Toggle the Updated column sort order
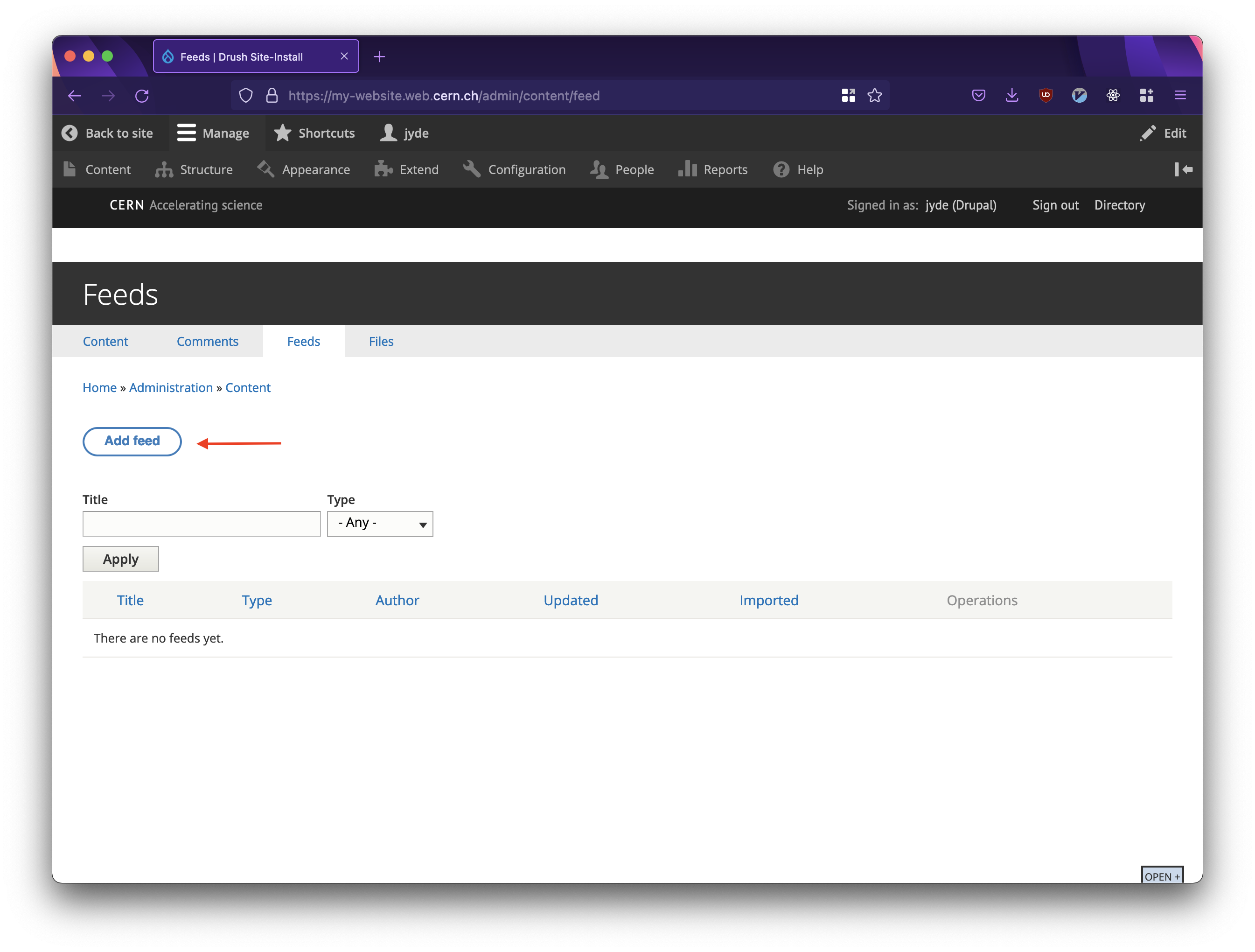Image resolution: width=1255 pixels, height=952 pixels. pyautogui.click(x=570, y=599)
